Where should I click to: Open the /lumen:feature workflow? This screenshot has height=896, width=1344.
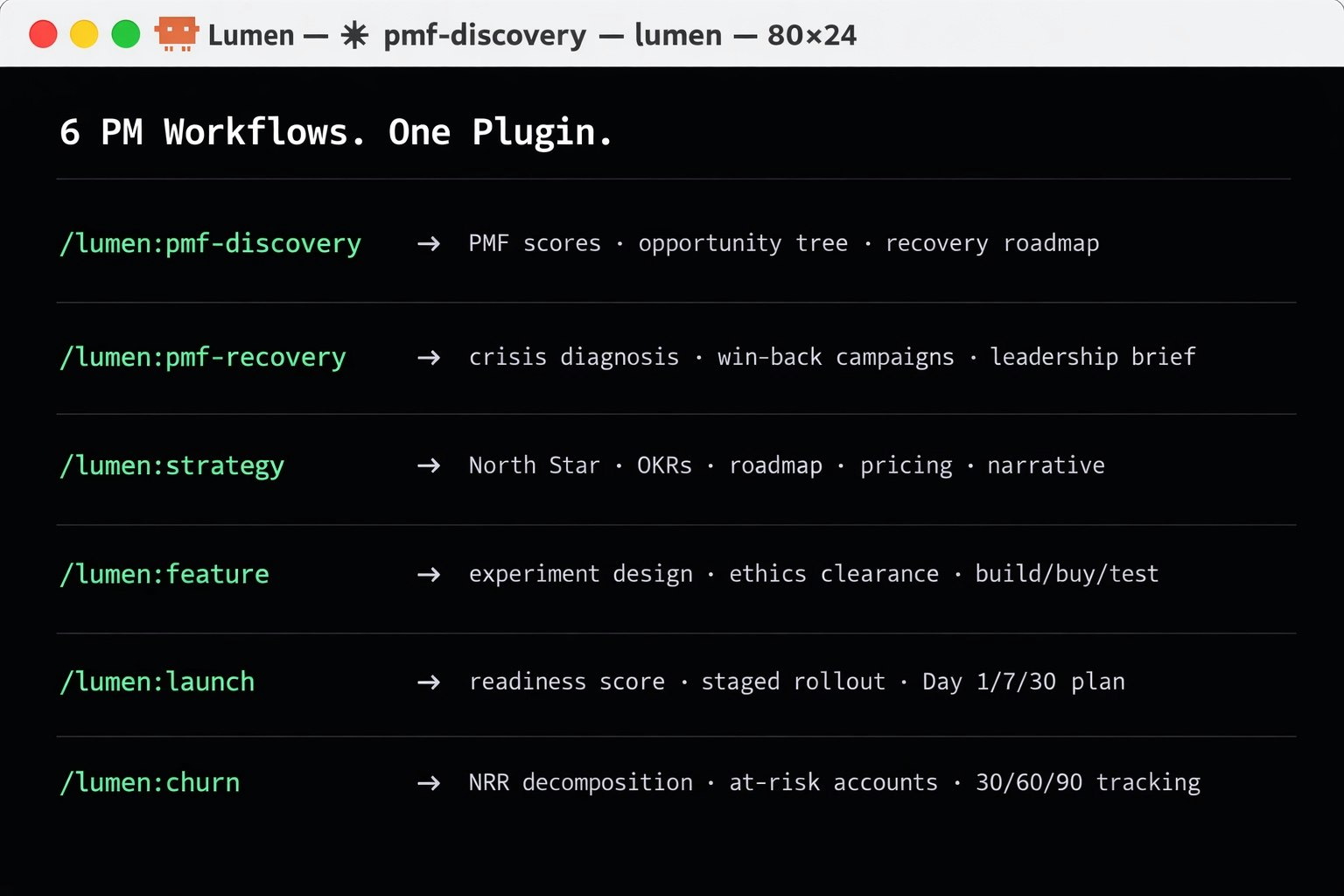(164, 575)
